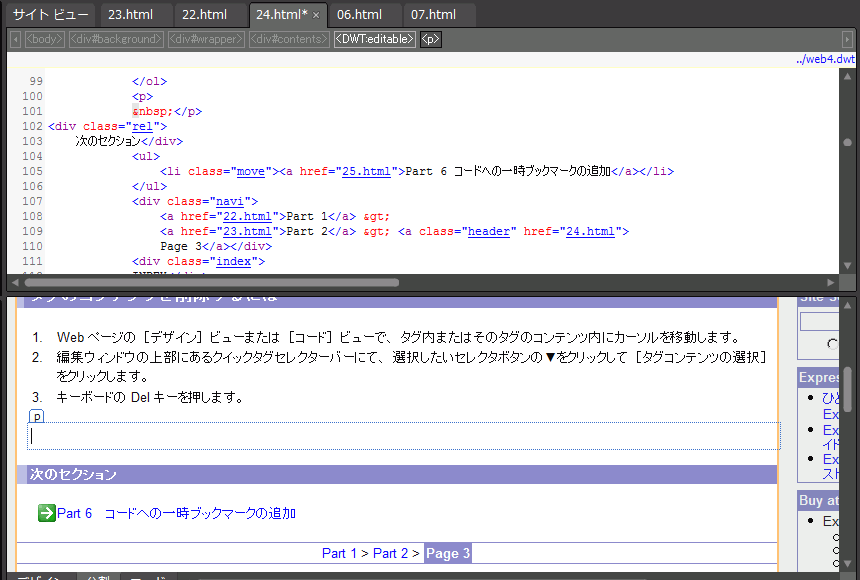Click the tag selector bar right arrow
Viewport: 860px width, 580px height.
click(x=847, y=39)
